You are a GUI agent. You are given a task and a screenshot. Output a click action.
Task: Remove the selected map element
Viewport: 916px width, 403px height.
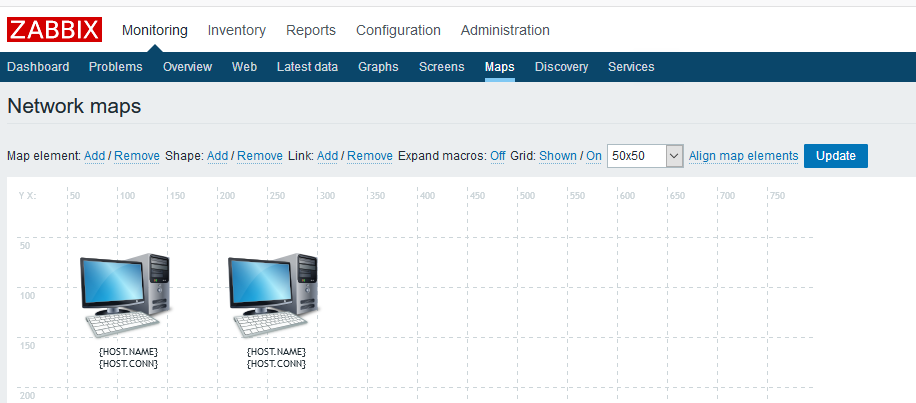[x=137, y=156]
